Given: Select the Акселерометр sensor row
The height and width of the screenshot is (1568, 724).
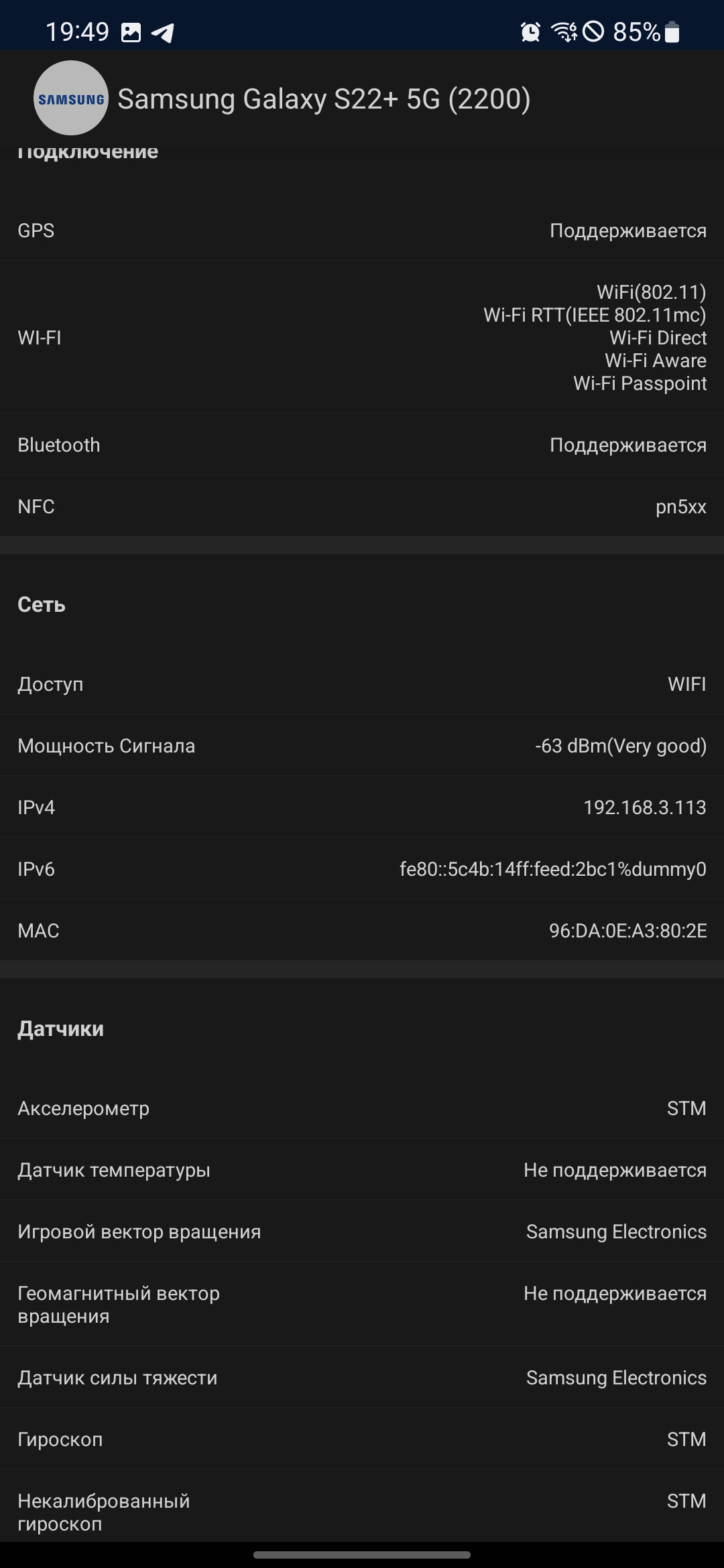Looking at the screenshot, I should point(362,1108).
